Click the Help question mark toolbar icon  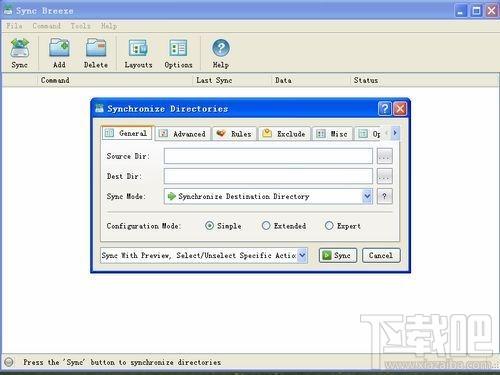click(x=221, y=48)
